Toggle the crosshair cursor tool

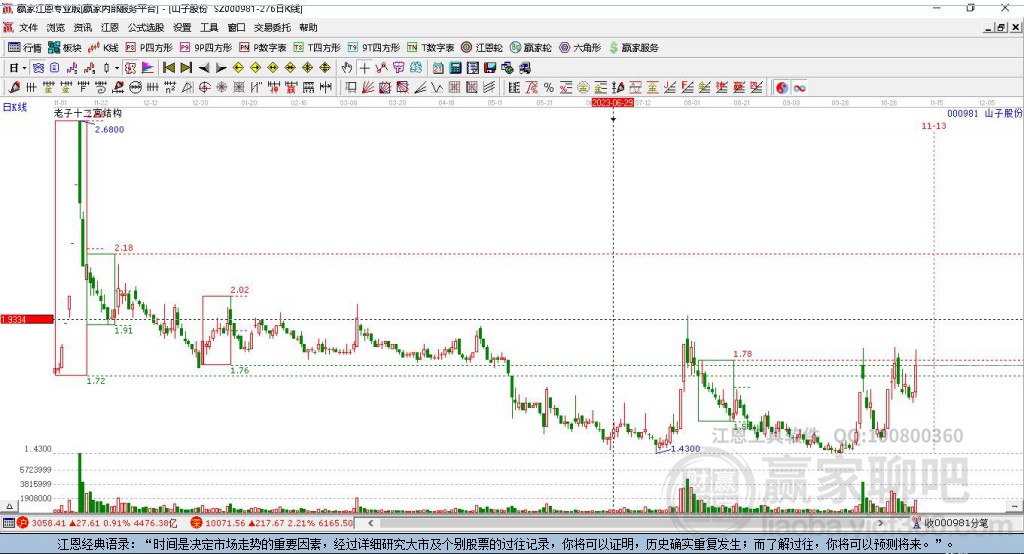click(364, 68)
